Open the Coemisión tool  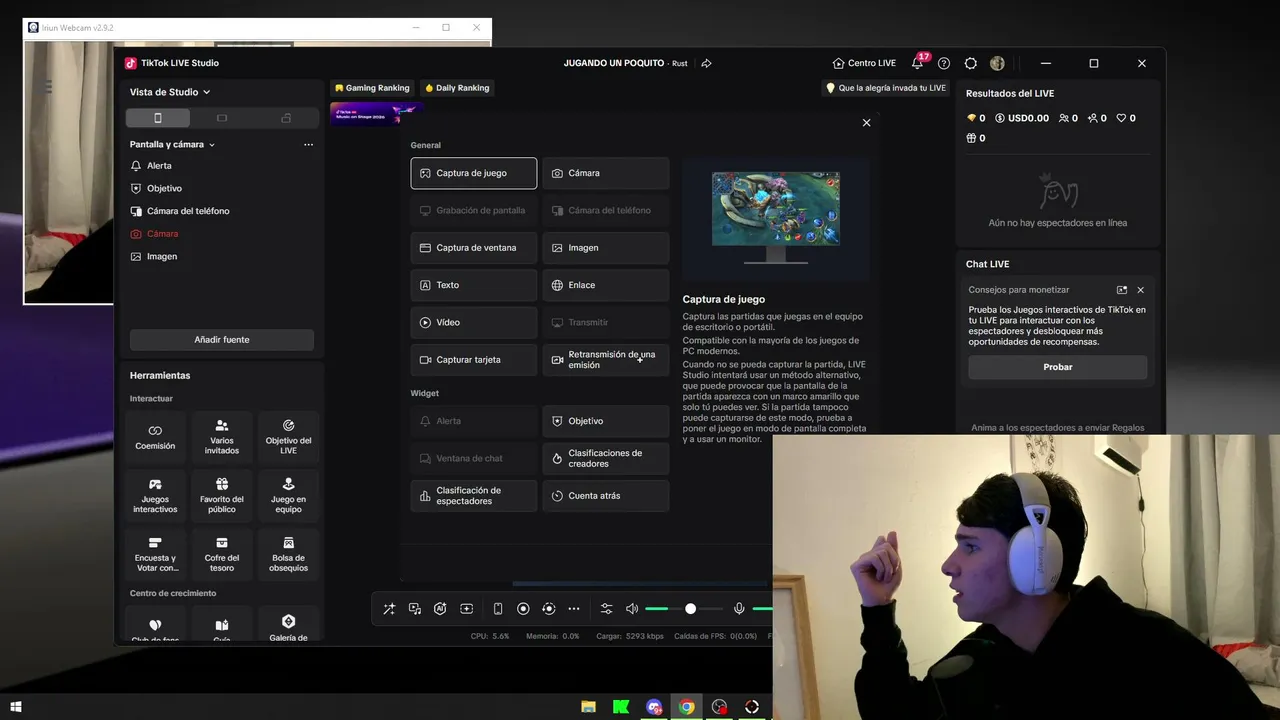coord(155,436)
